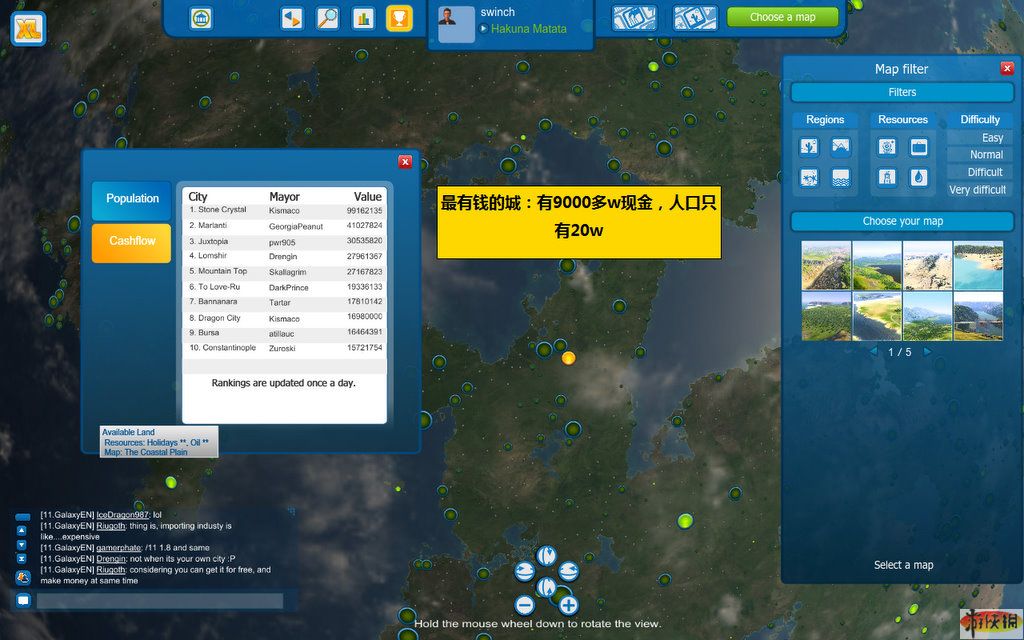Select the Mountain Top ranking row
The height and width of the screenshot is (640, 1024).
click(x=284, y=272)
